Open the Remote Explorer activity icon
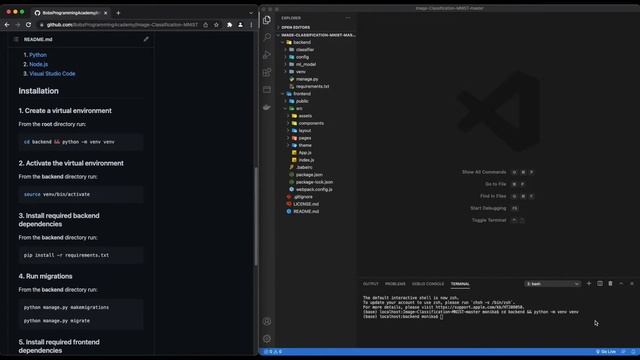Viewport: 640px width, 360px height. (267, 90)
